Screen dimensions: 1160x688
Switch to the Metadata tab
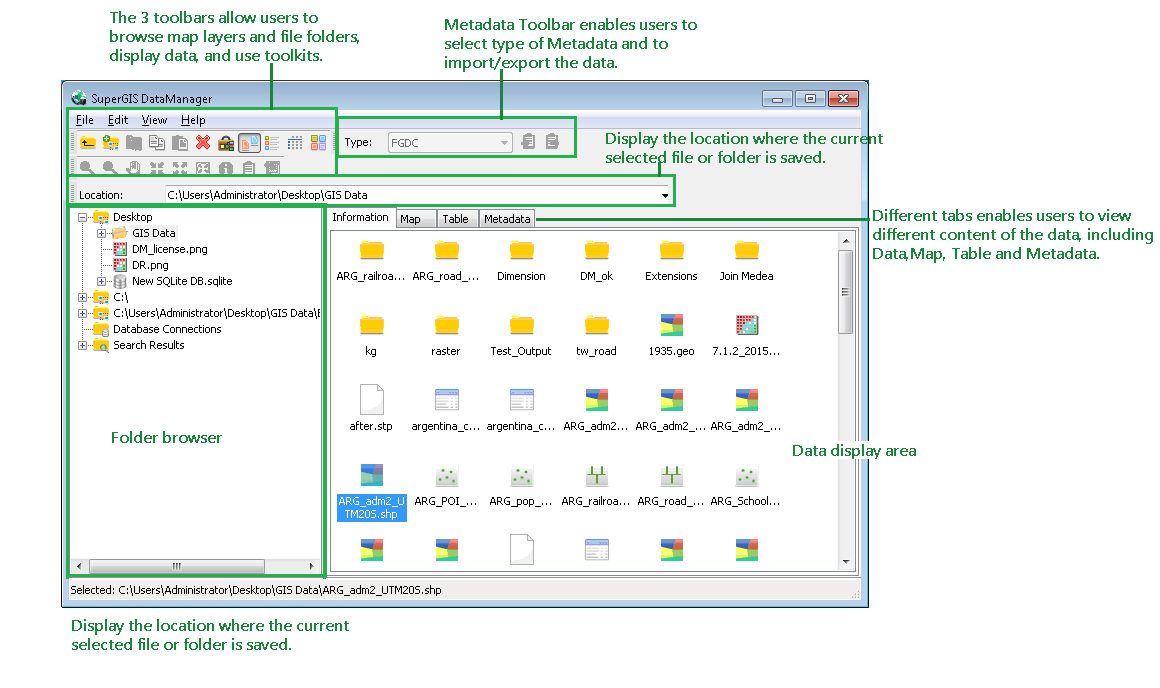click(x=507, y=219)
